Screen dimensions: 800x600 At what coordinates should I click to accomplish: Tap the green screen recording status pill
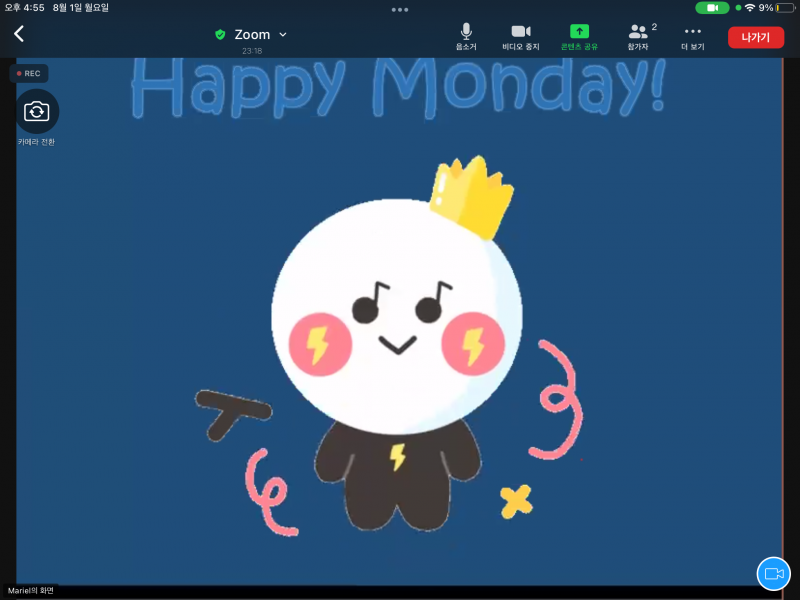tap(712, 8)
